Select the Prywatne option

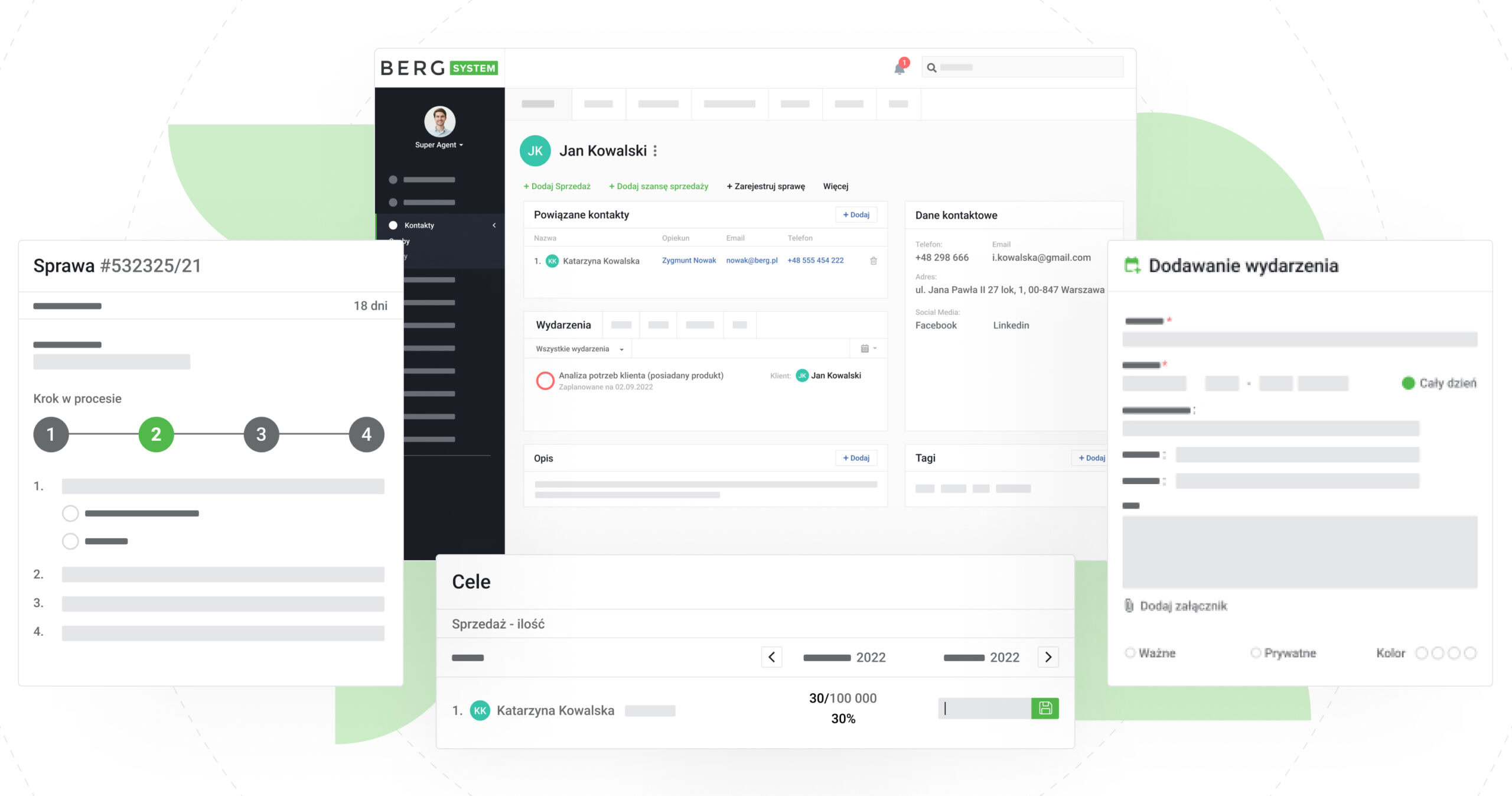click(1256, 652)
